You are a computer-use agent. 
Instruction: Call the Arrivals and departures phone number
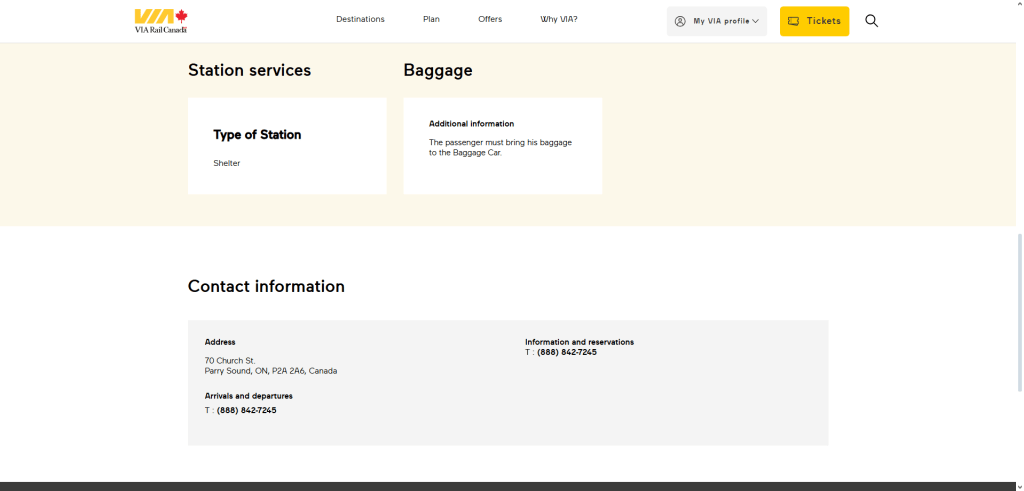coord(246,410)
